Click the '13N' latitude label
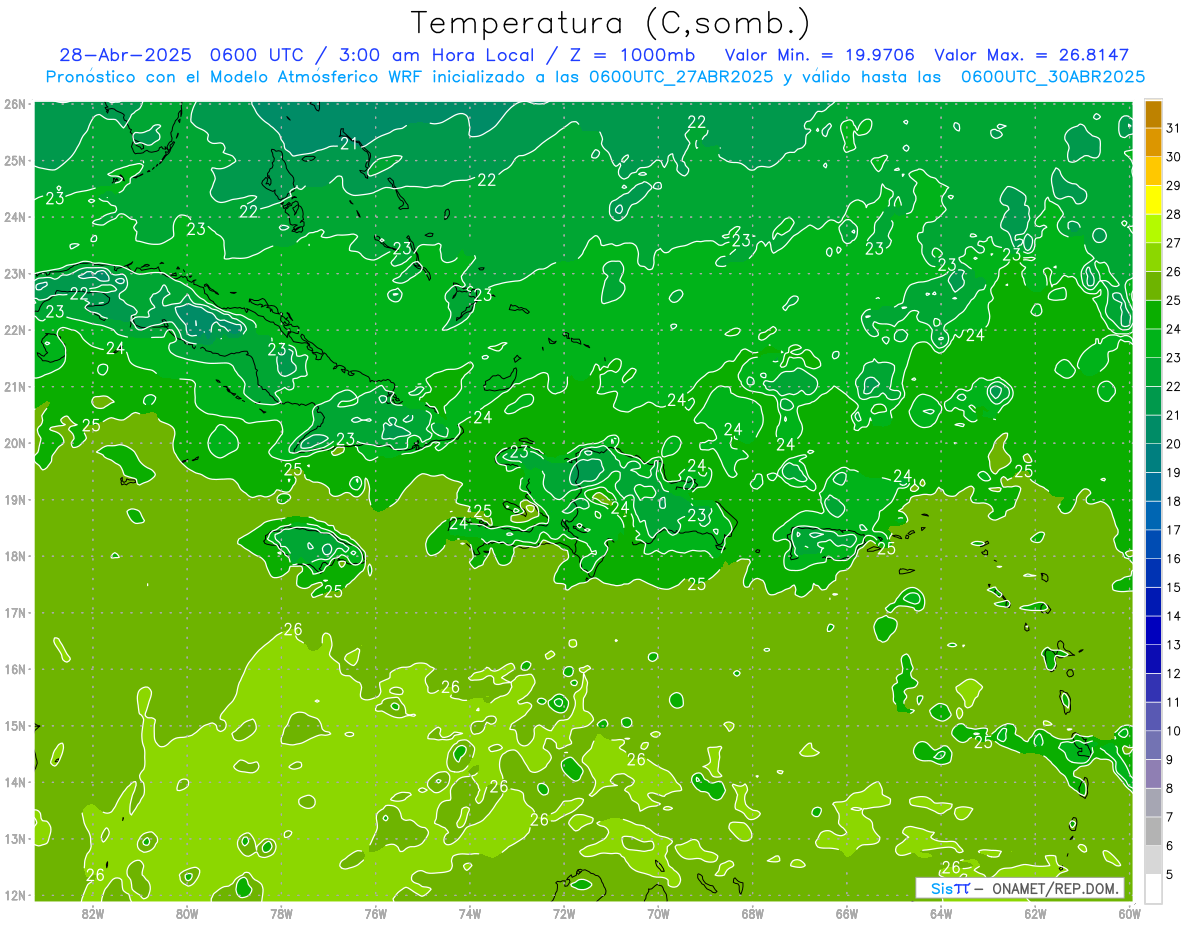The width and height of the screenshot is (1200, 927). tap(15, 839)
